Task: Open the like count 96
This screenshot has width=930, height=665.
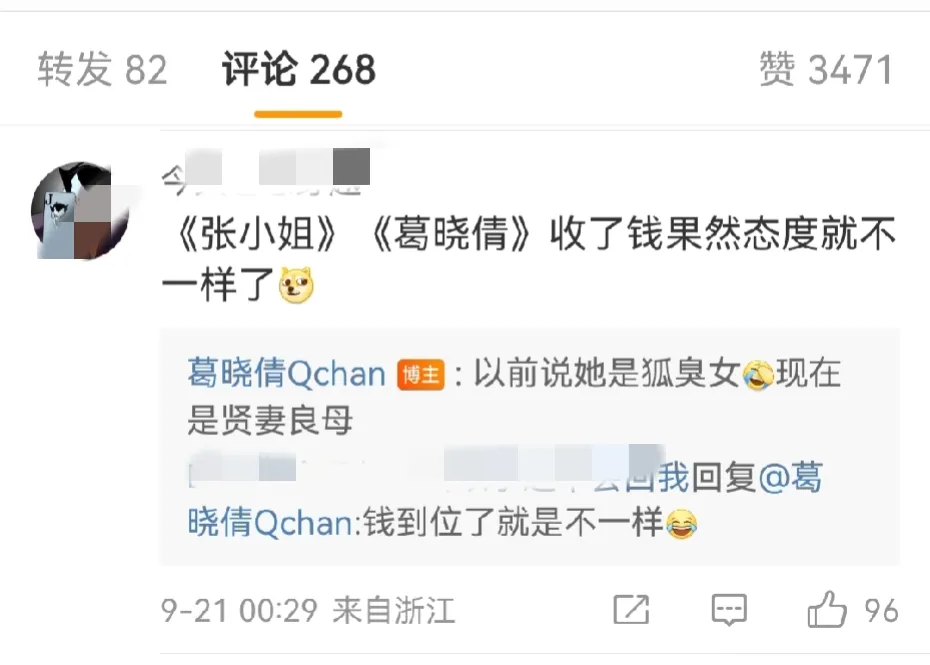Action: (881, 610)
